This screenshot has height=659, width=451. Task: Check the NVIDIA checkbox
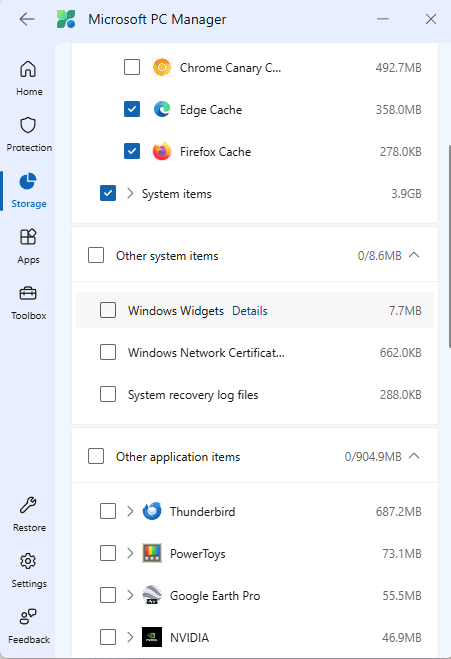pyautogui.click(x=108, y=637)
